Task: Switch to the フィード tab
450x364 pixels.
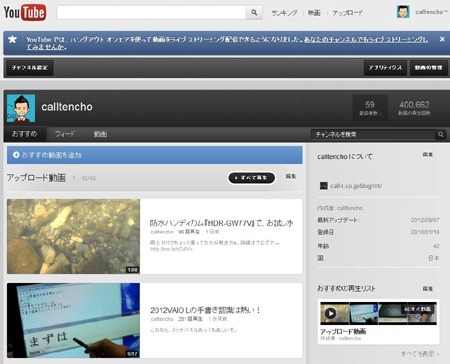Action: click(65, 134)
